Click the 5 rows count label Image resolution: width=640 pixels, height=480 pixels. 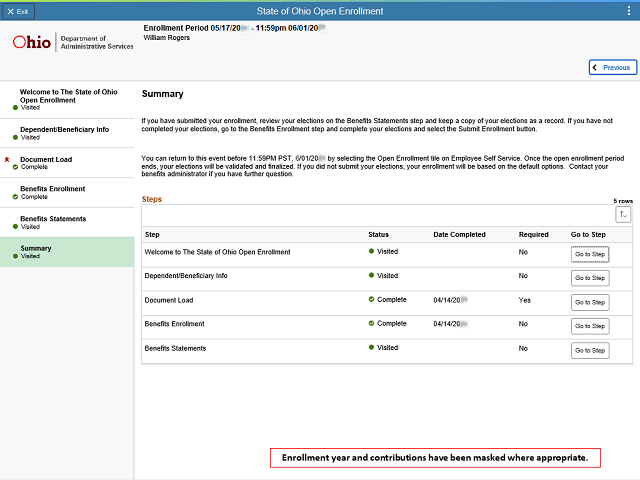click(x=623, y=201)
